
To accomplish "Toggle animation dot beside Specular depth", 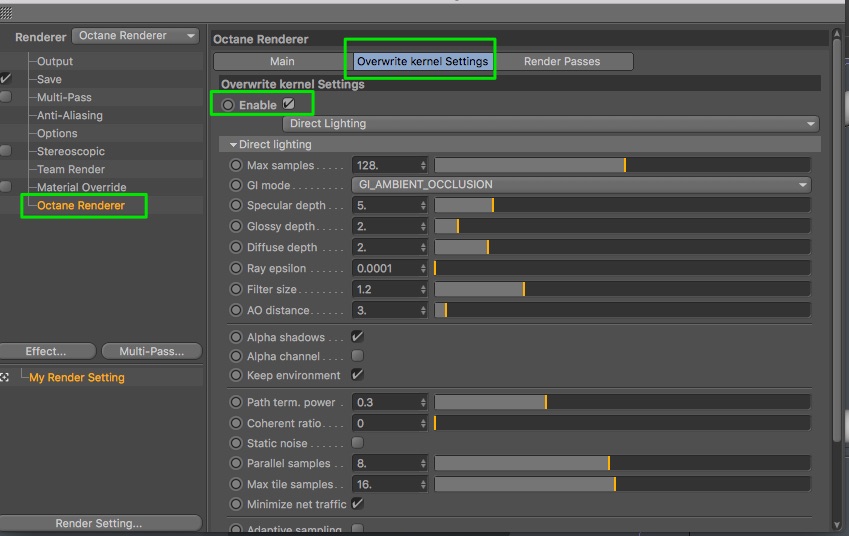I will pos(236,205).
